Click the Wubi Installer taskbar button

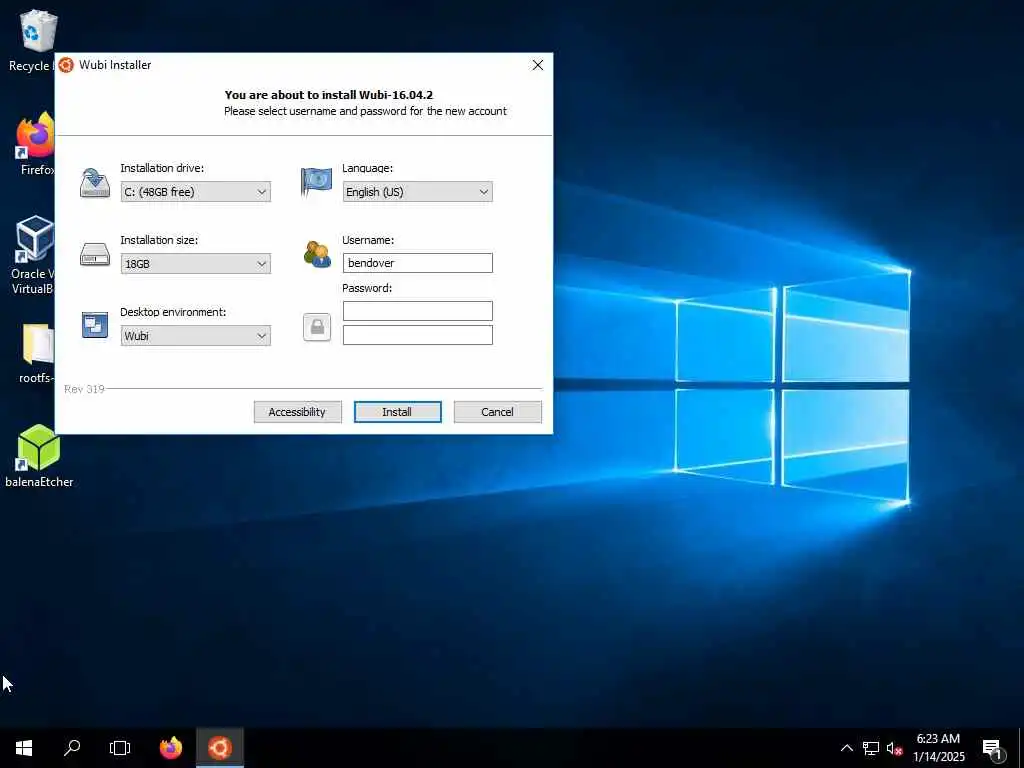(x=220, y=748)
